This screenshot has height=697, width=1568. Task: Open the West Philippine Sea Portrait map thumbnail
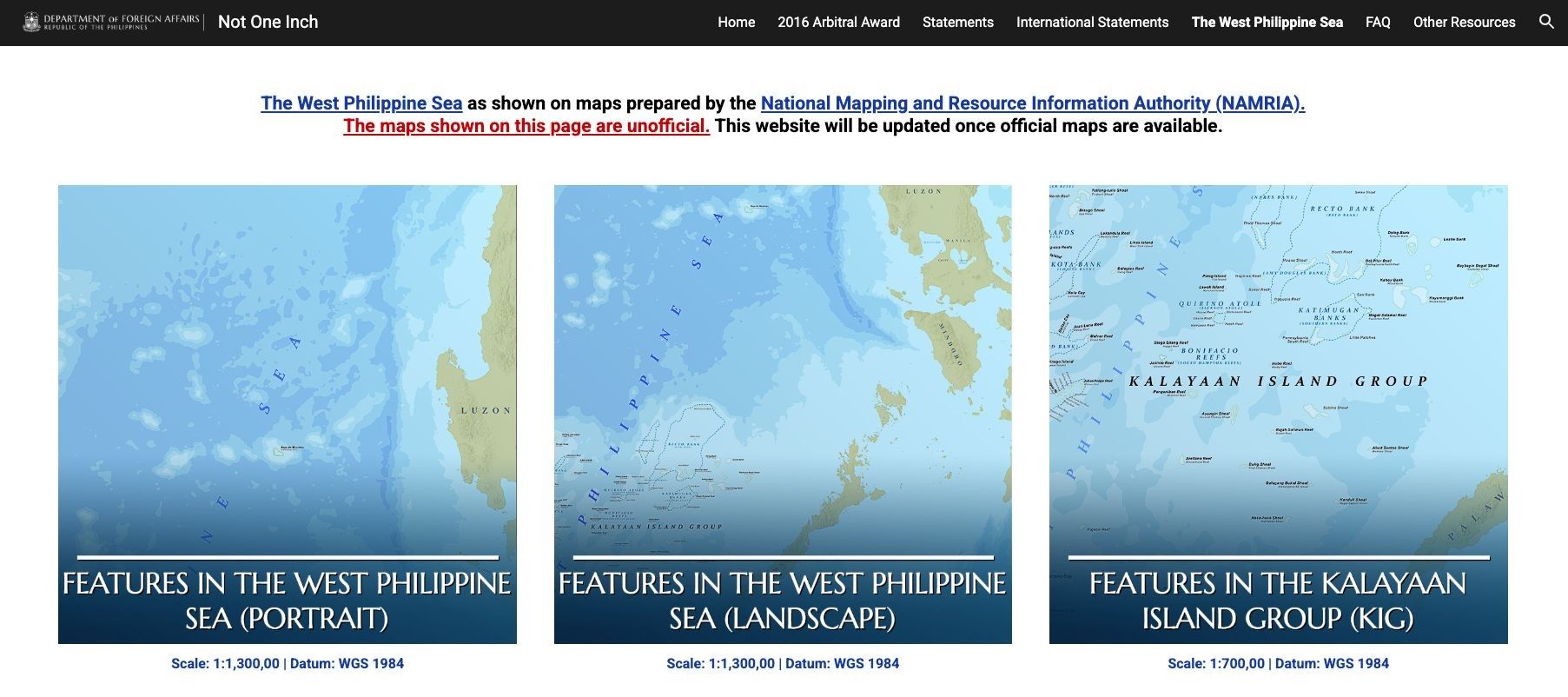pos(288,415)
